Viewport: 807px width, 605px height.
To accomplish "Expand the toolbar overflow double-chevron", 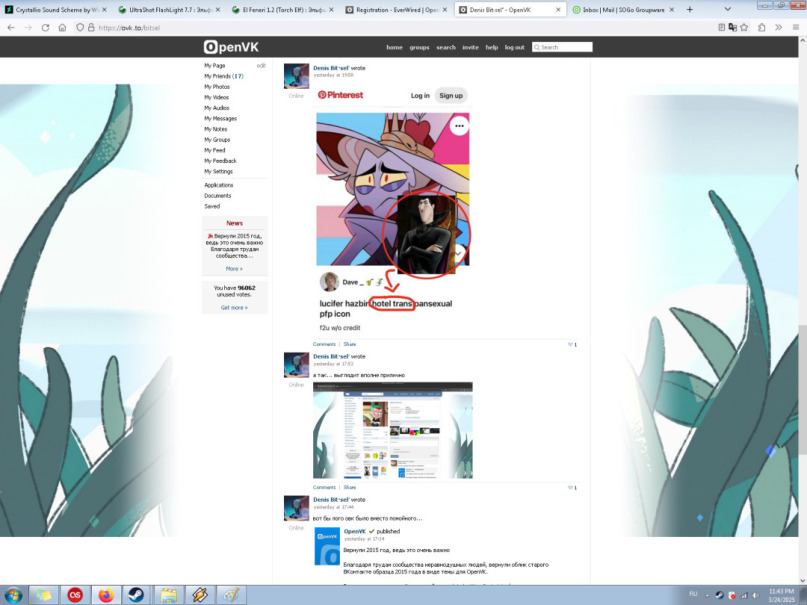I will (778, 27).
